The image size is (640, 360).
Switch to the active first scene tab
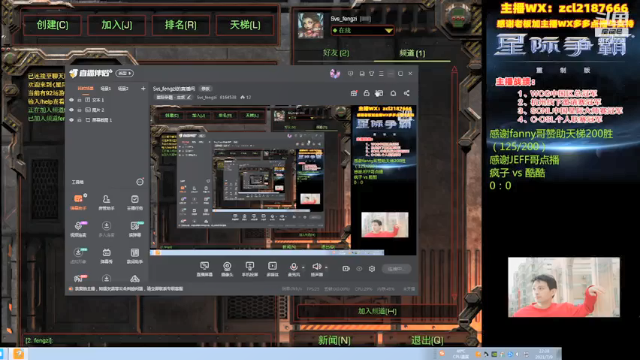(x=85, y=89)
